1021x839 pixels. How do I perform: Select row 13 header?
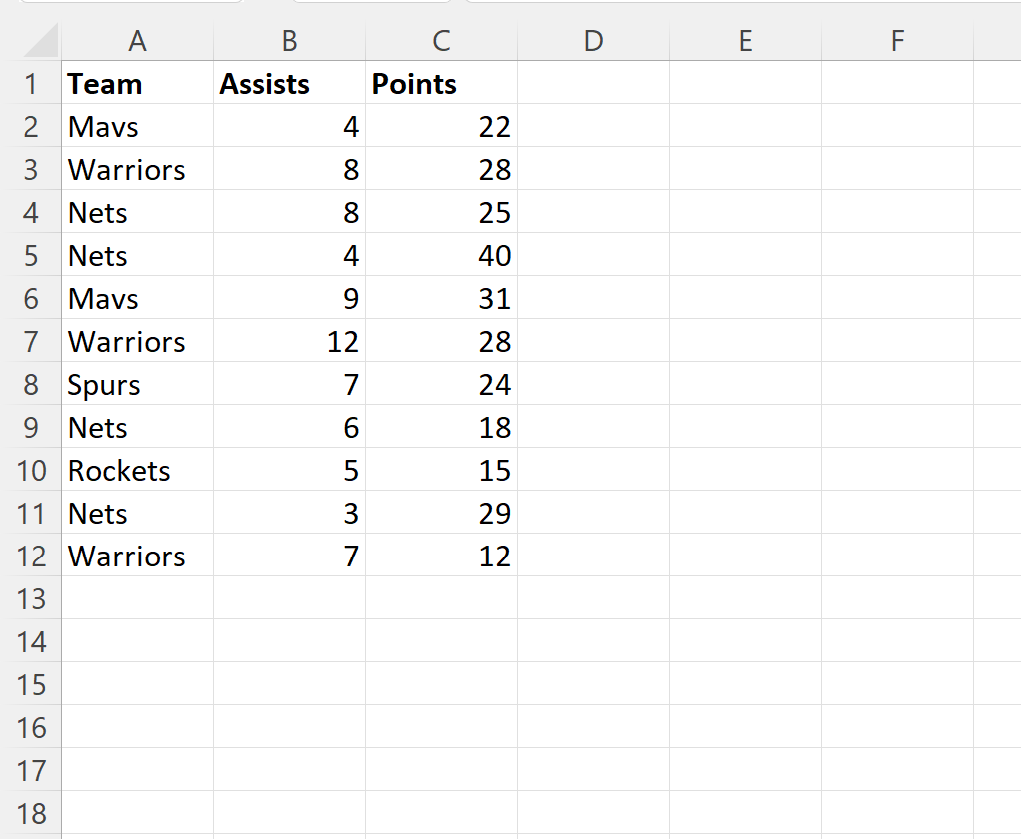(31, 599)
